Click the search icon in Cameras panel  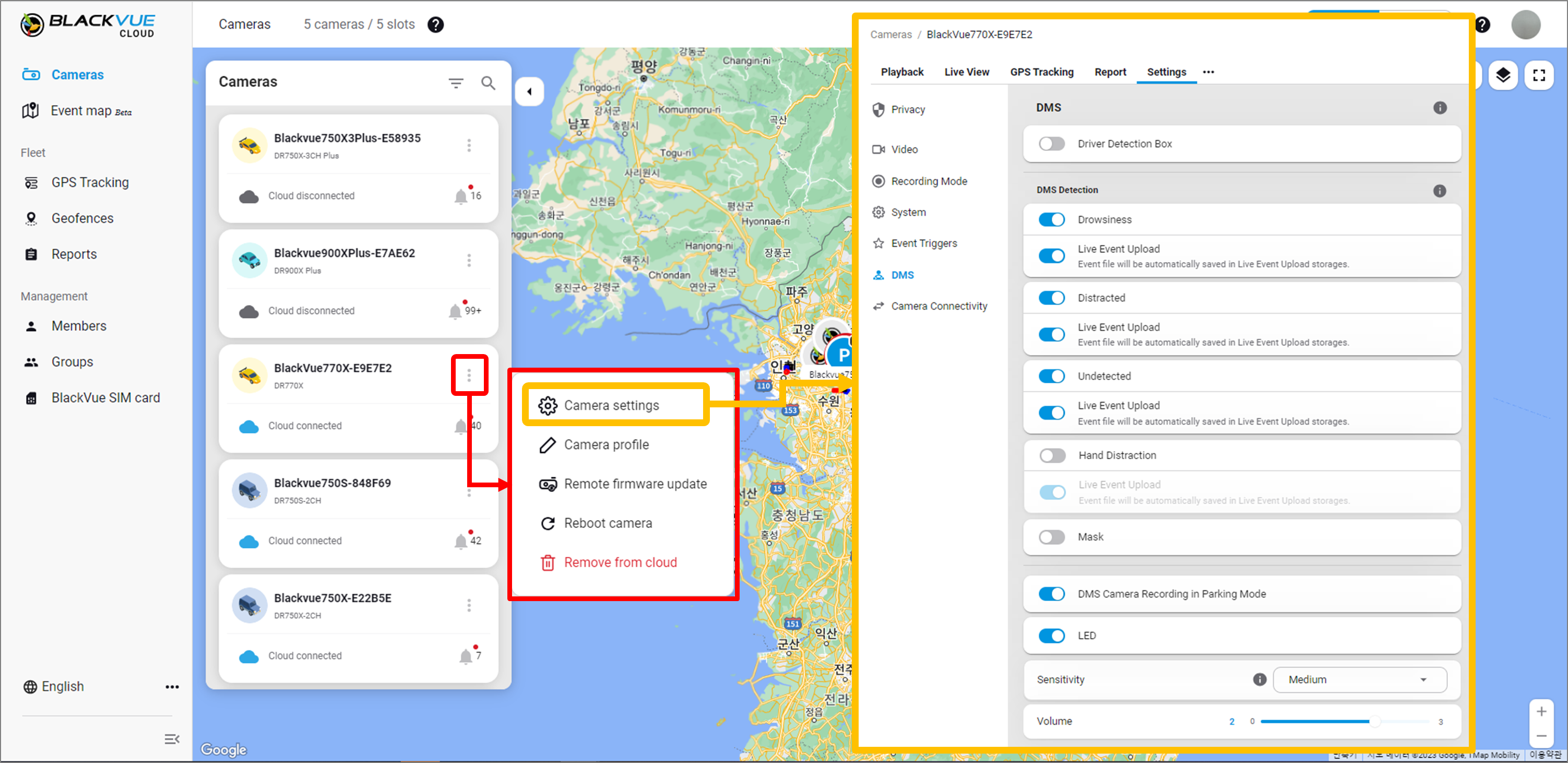point(488,83)
